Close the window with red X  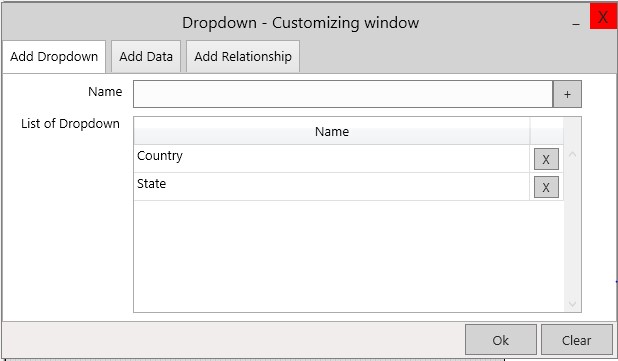tap(603, 17)
